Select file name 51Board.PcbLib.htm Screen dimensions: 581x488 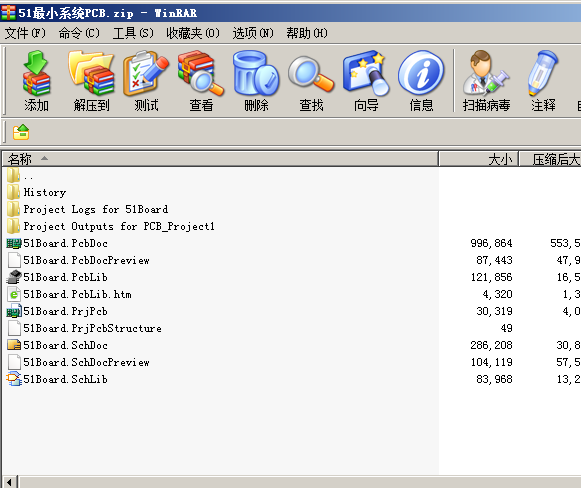(x=77, y=294)
